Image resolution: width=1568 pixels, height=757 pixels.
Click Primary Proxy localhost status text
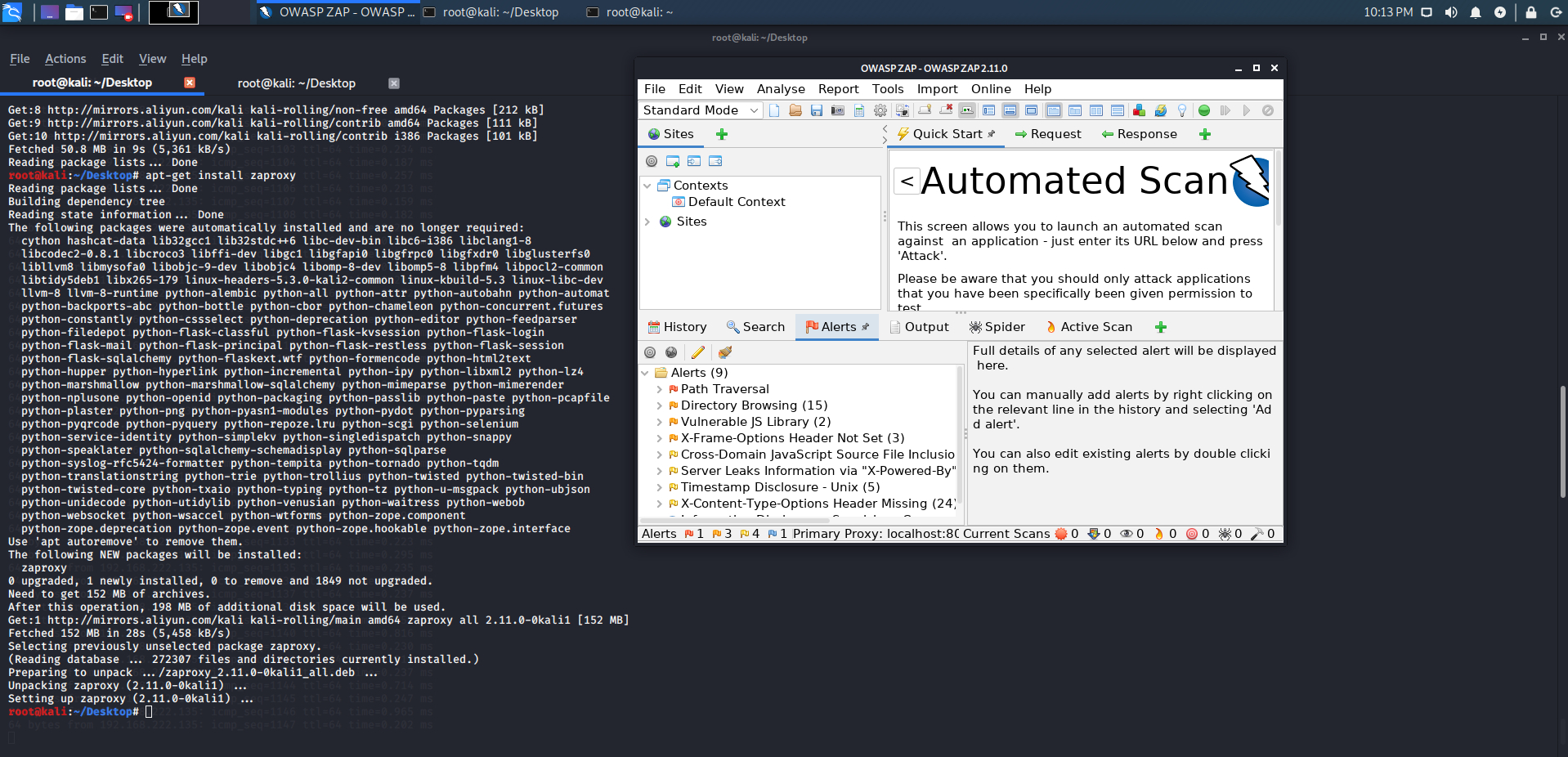click(876, 534)
